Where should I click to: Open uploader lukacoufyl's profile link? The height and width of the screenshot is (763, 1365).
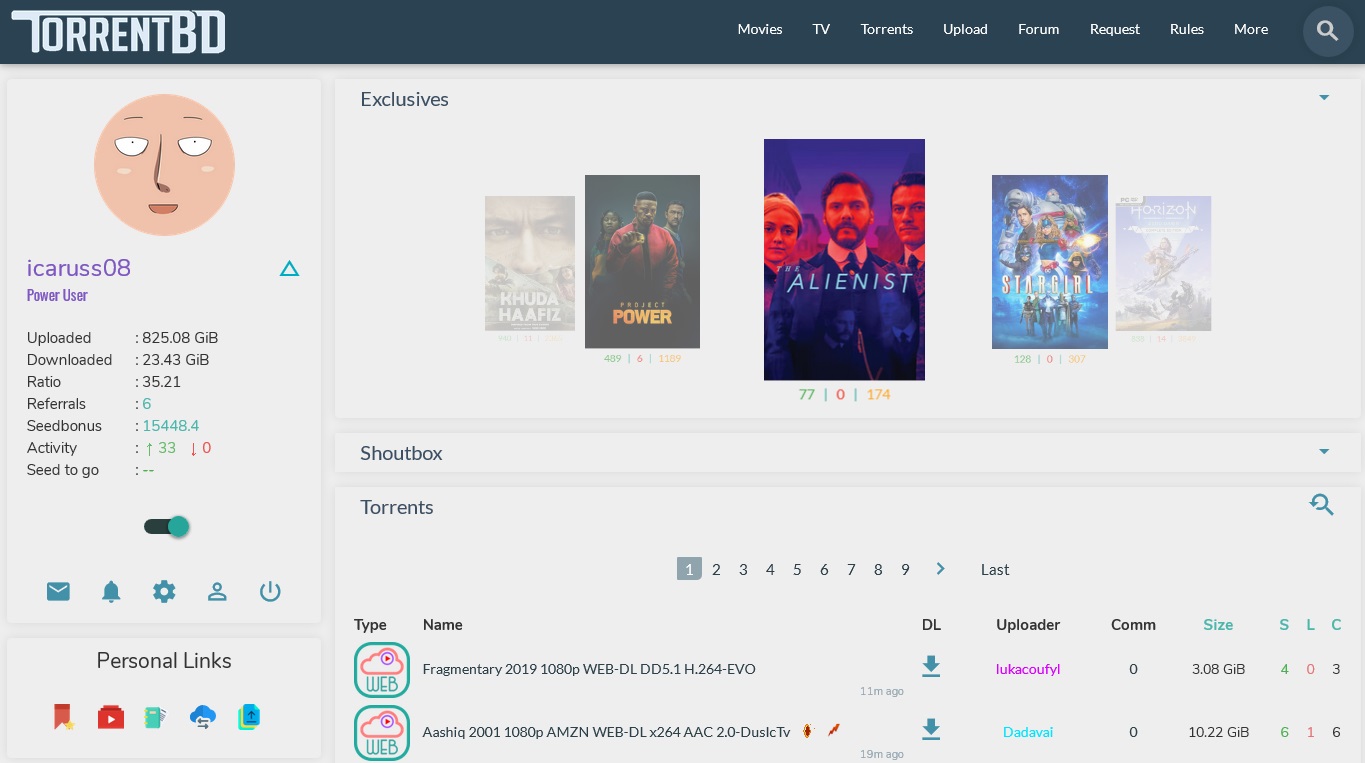[x=1027, y=668]
